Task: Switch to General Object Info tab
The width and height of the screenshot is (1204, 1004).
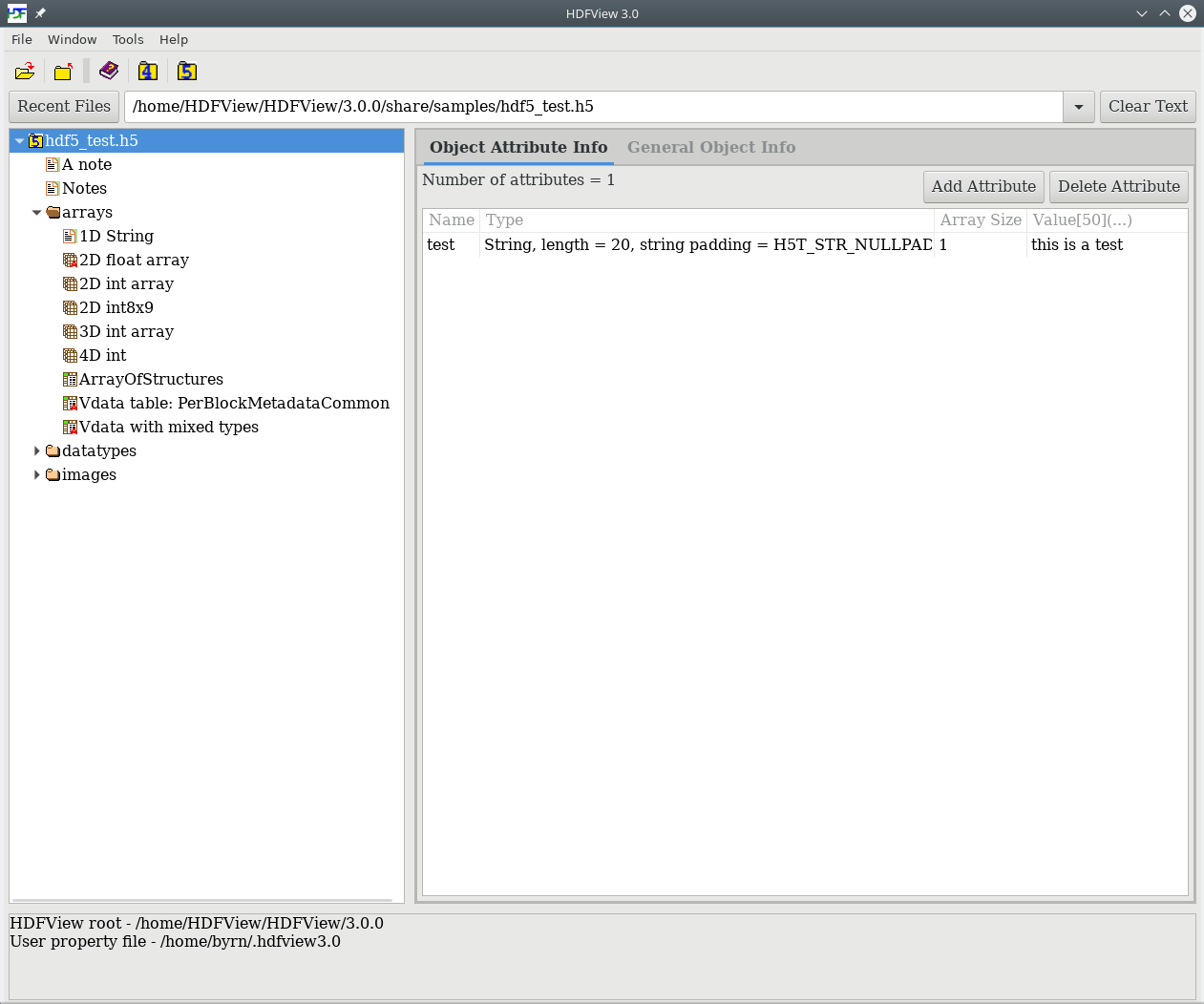Action: tap(710, 147)
